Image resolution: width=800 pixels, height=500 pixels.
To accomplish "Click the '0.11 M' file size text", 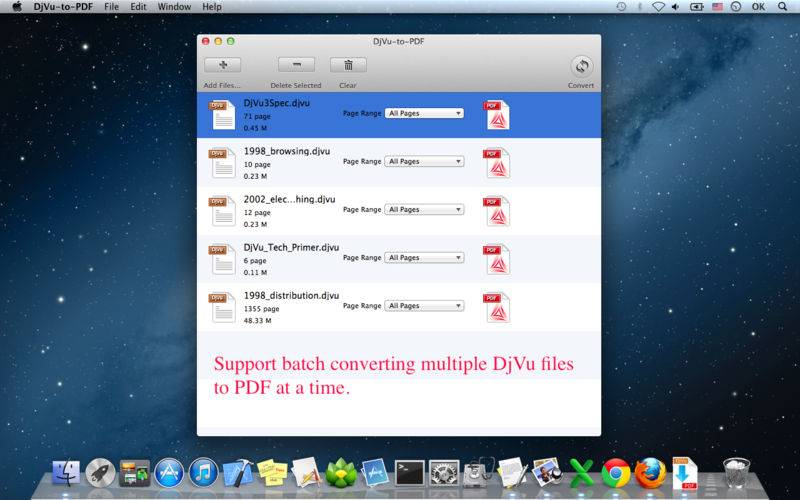I will (255, 272).
